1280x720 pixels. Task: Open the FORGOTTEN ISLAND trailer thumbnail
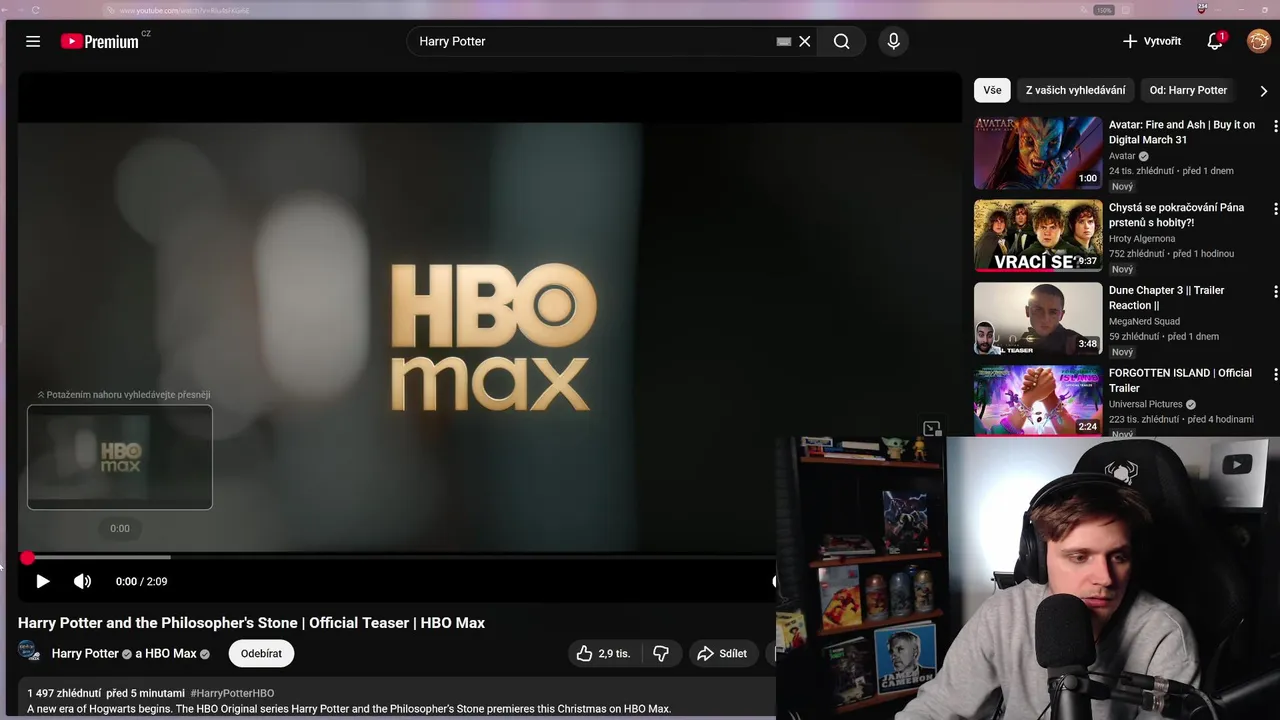click(x=1038, y=400)
